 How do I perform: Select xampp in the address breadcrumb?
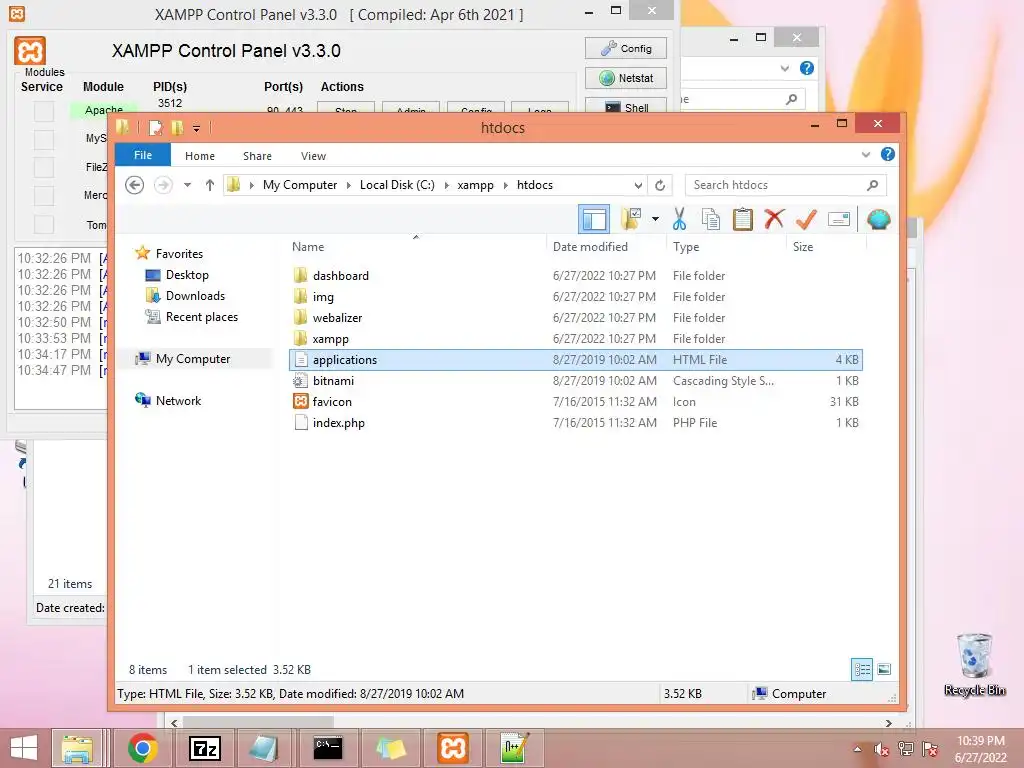(475, 185)
